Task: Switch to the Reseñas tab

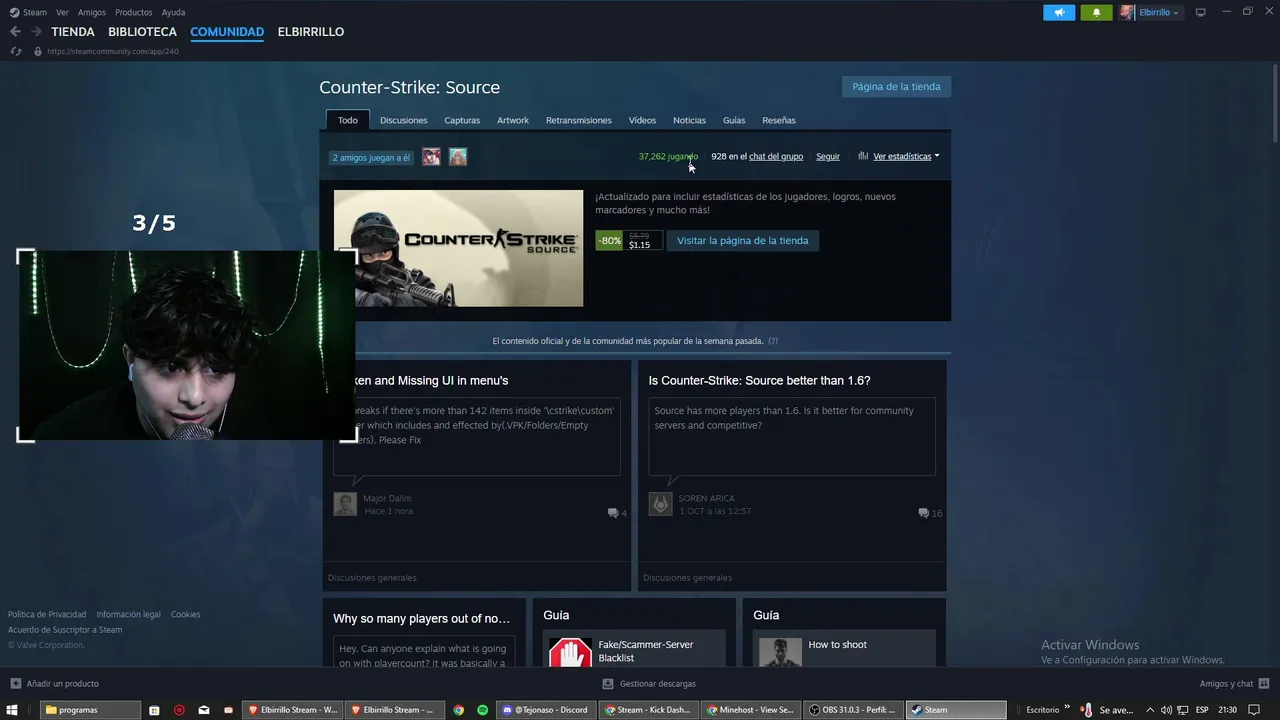Action: tap(779, 120)
